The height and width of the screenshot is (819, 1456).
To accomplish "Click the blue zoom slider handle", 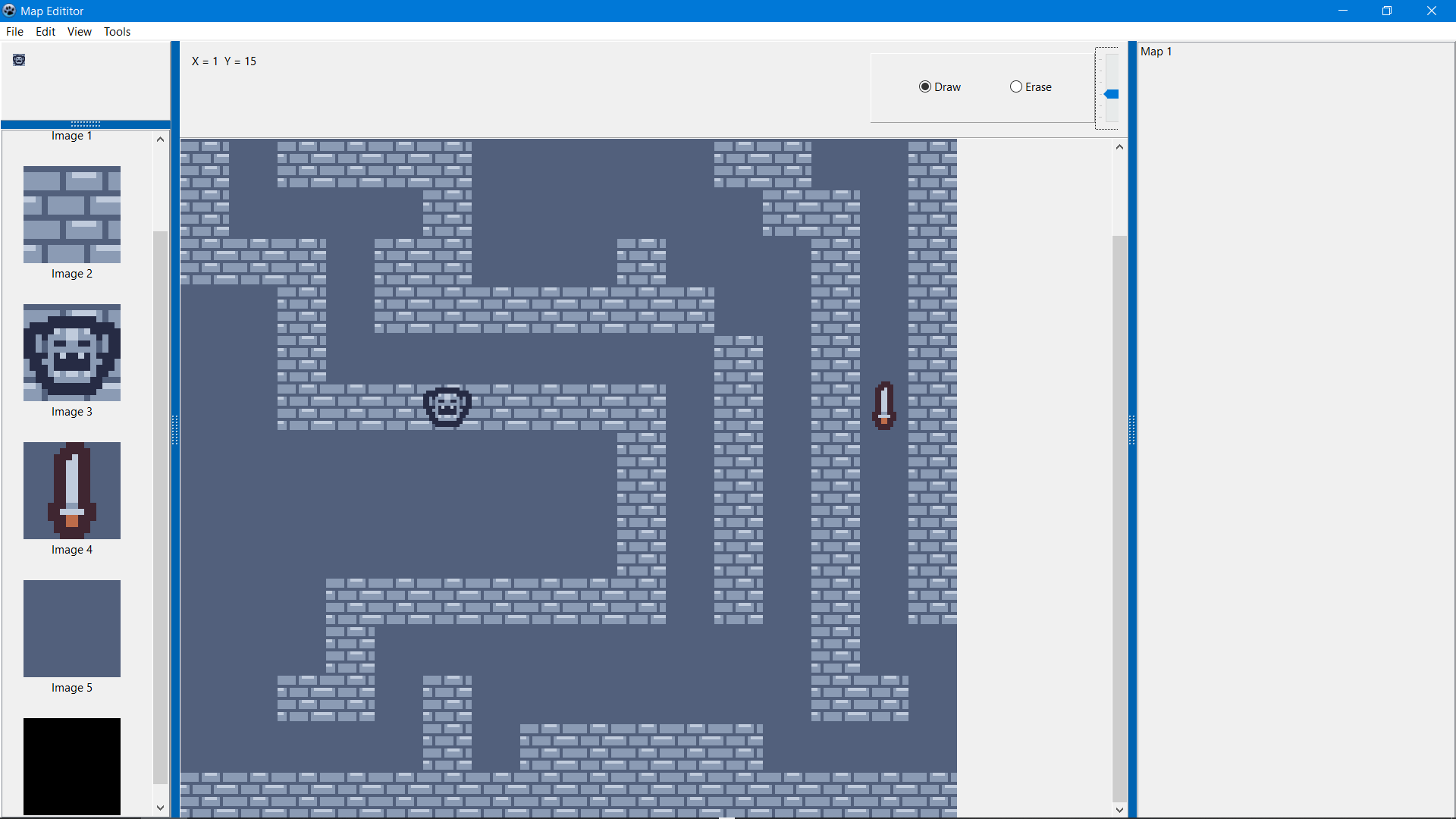I will 1111,93.
